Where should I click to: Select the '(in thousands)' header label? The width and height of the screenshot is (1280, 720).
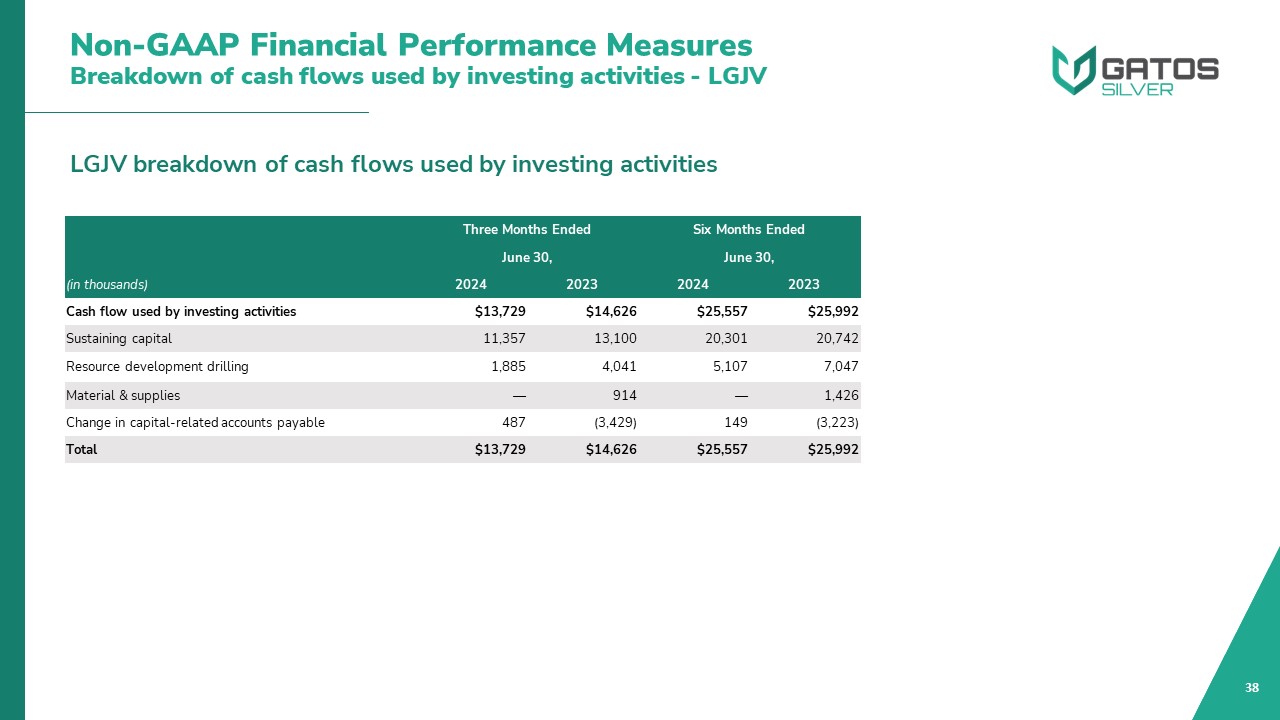pyautogui.click(x=107, y=285)
